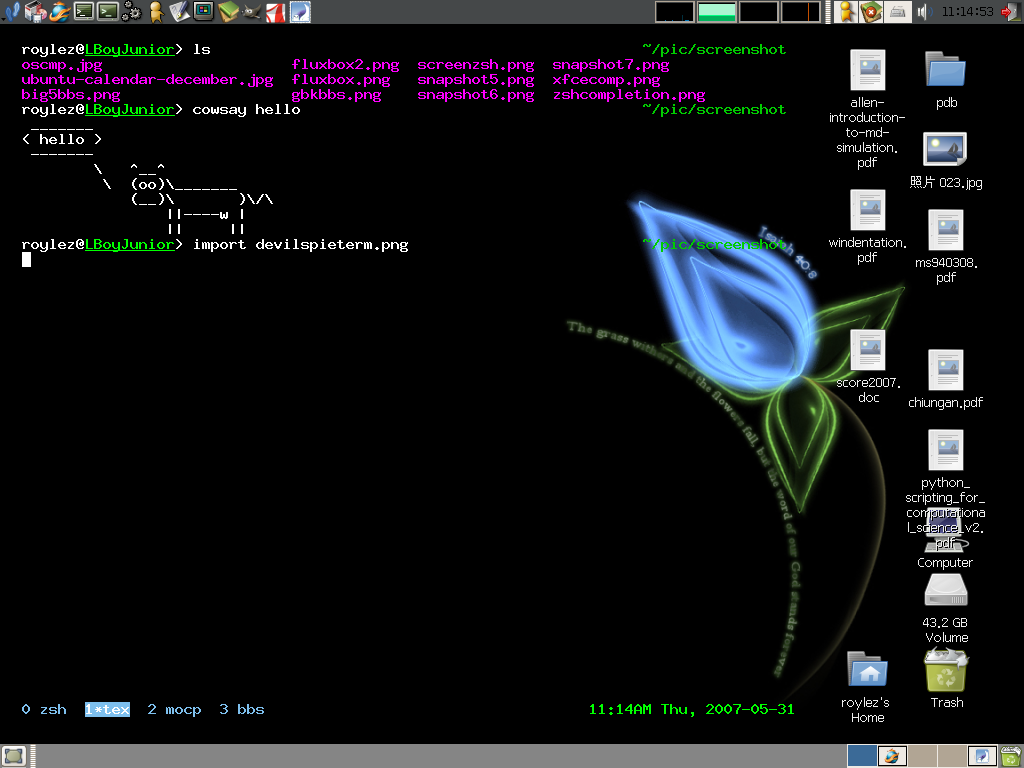Launch the yellow figure messenger beside the gears
Screen dimensions: 1024x768
(155, 12)
